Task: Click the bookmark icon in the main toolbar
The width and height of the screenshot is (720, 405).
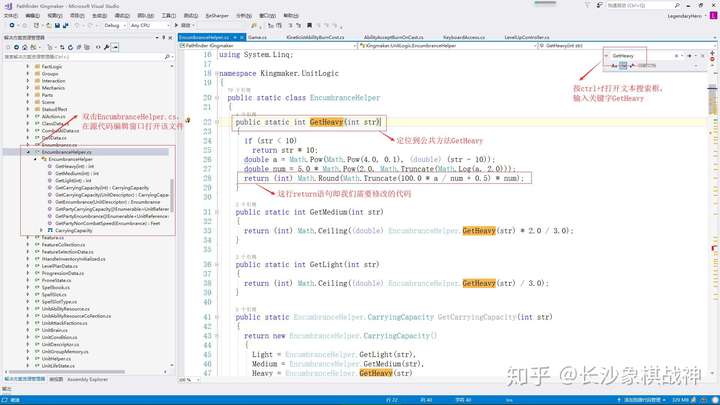Action: click(309, 25)
